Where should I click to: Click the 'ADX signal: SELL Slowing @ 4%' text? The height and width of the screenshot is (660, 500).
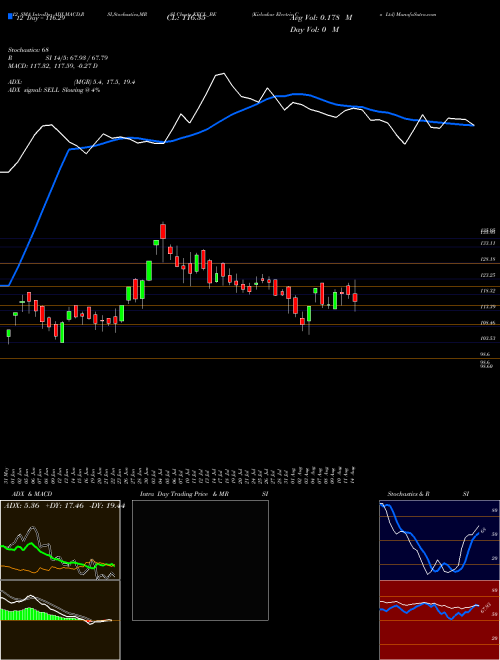tap(54, 90)
